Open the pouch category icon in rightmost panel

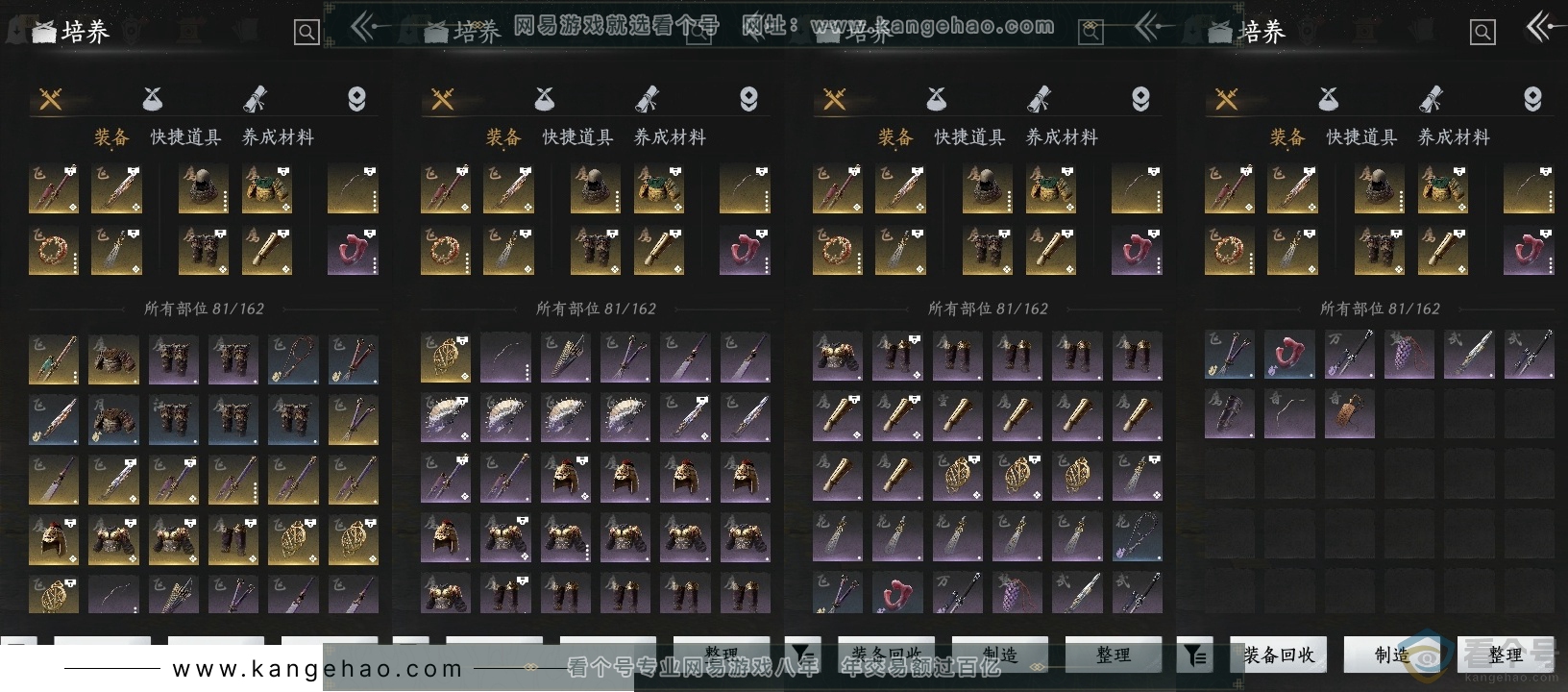pyautogui.click(x=1329, y=99)
